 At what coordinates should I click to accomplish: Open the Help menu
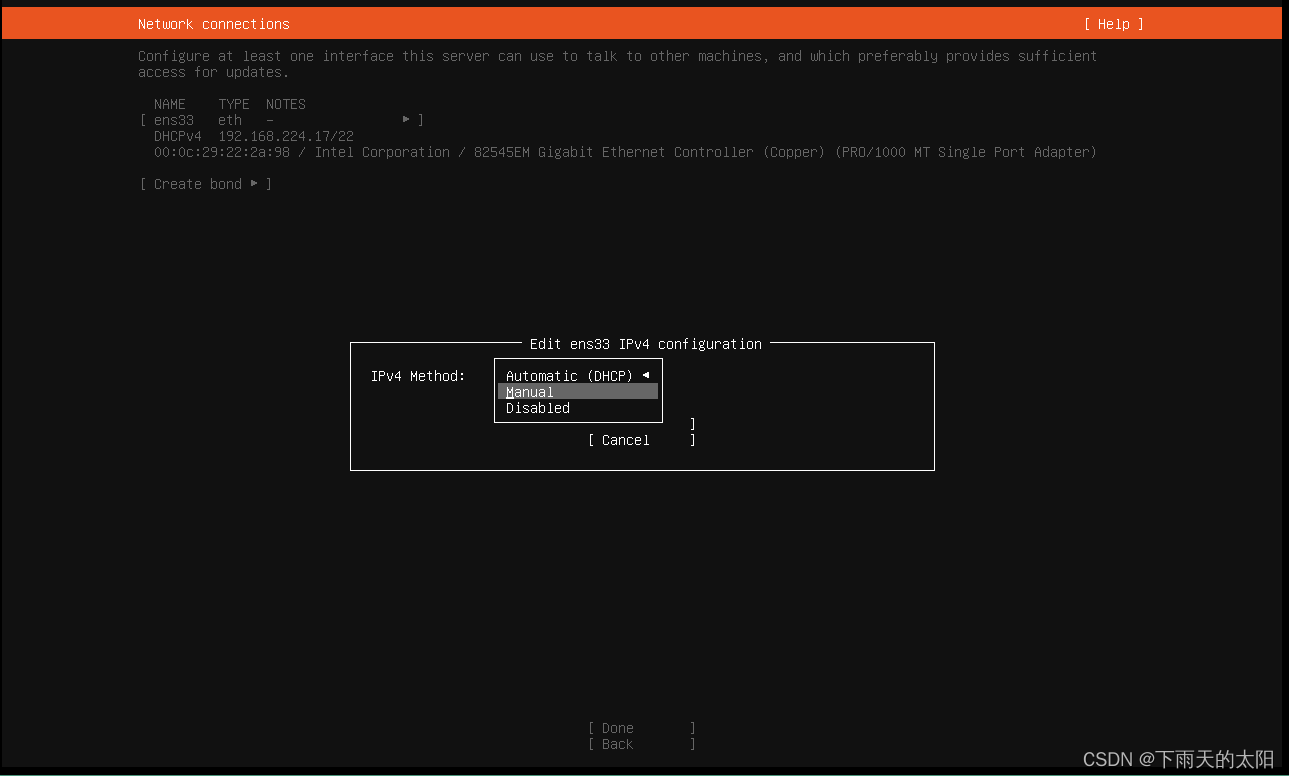click(x=1112, y=23)
